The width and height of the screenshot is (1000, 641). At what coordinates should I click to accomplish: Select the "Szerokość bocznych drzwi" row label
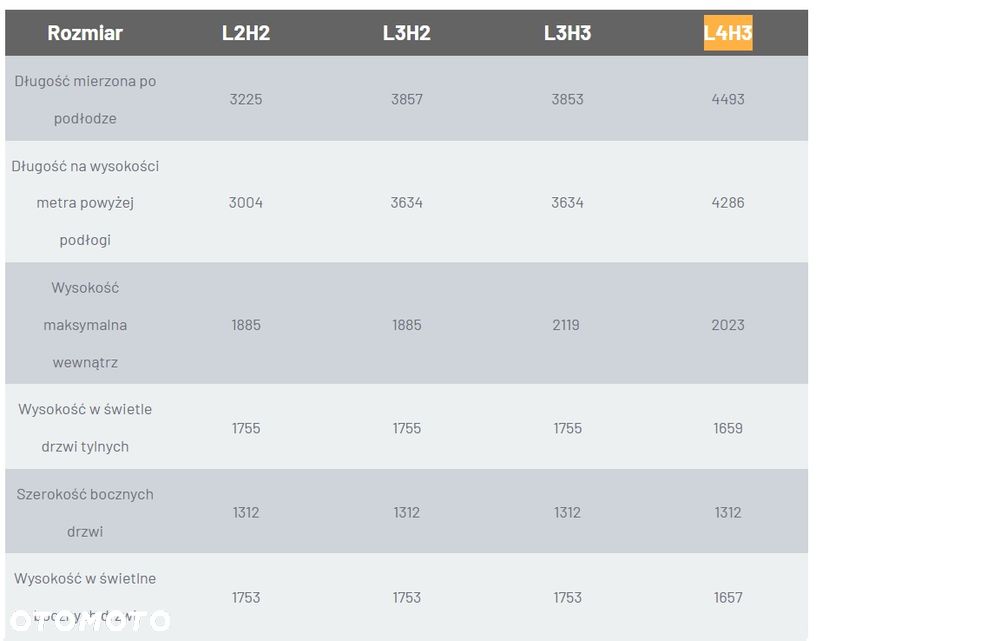85,512
